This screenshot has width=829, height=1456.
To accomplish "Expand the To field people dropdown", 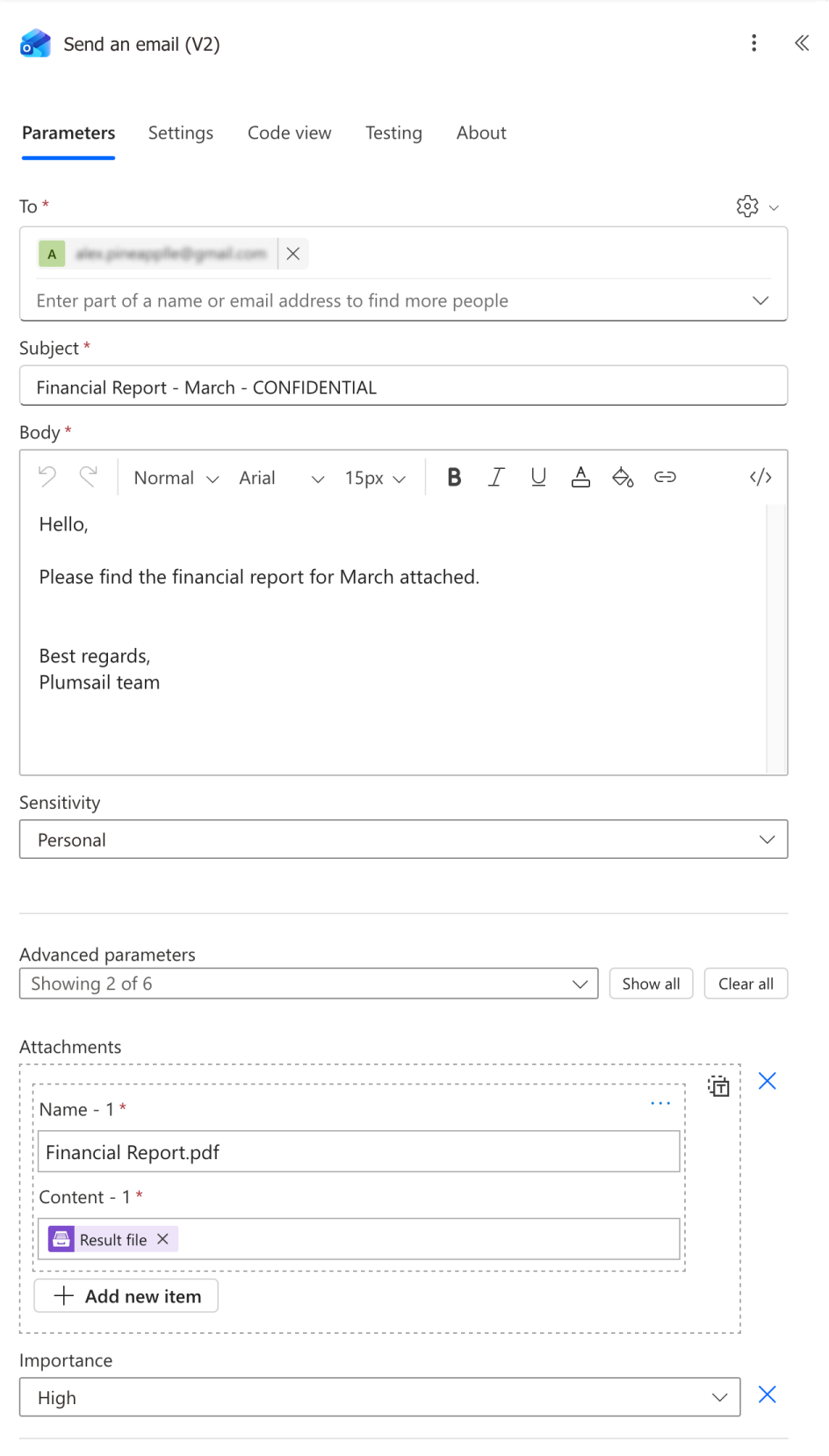I will tap(761, 300).
